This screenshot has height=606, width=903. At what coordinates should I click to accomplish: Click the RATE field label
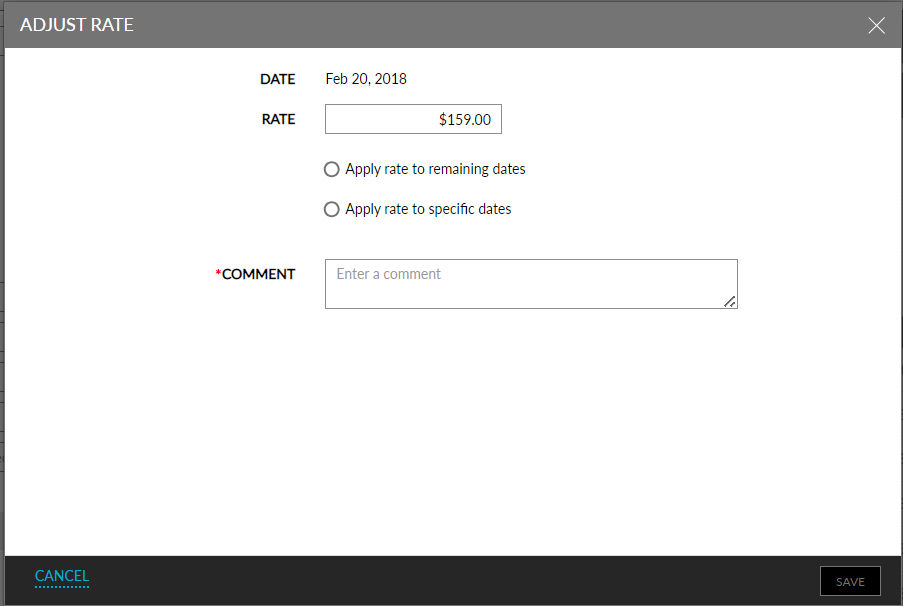coord(278,119)
